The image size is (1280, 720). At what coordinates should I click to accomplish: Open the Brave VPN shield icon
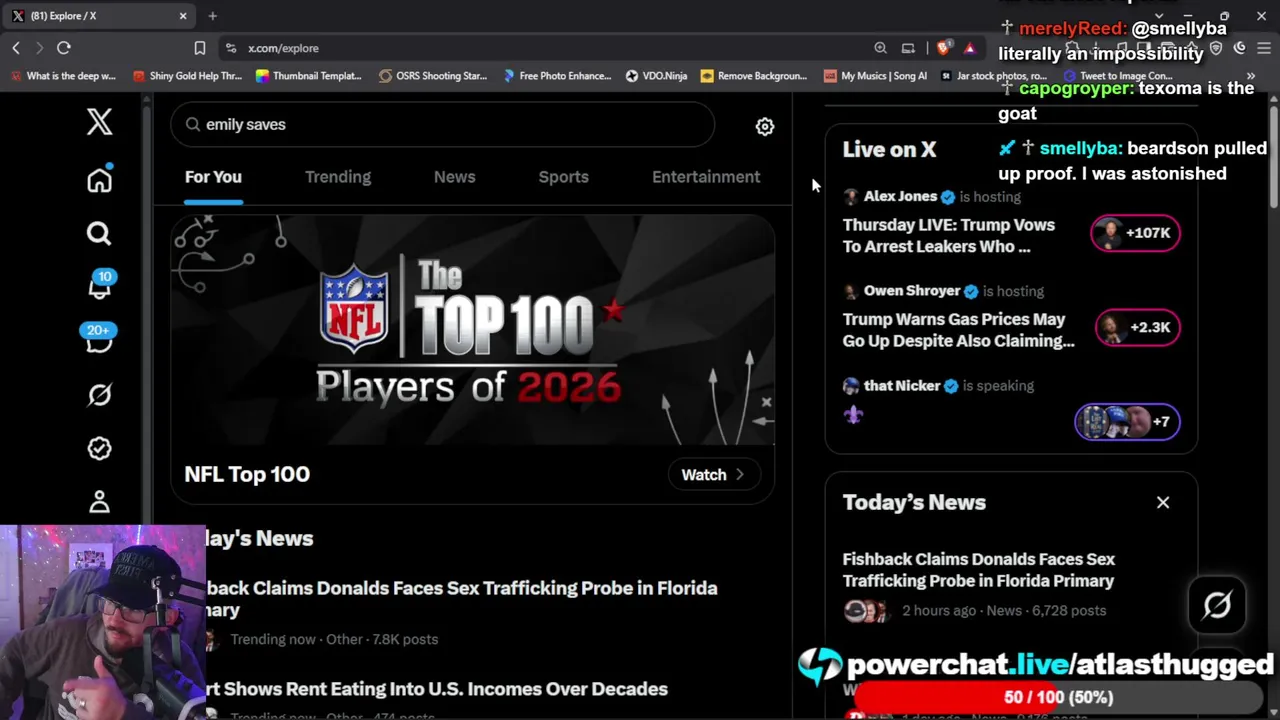pyautogui.click(x=1216, y=48)
